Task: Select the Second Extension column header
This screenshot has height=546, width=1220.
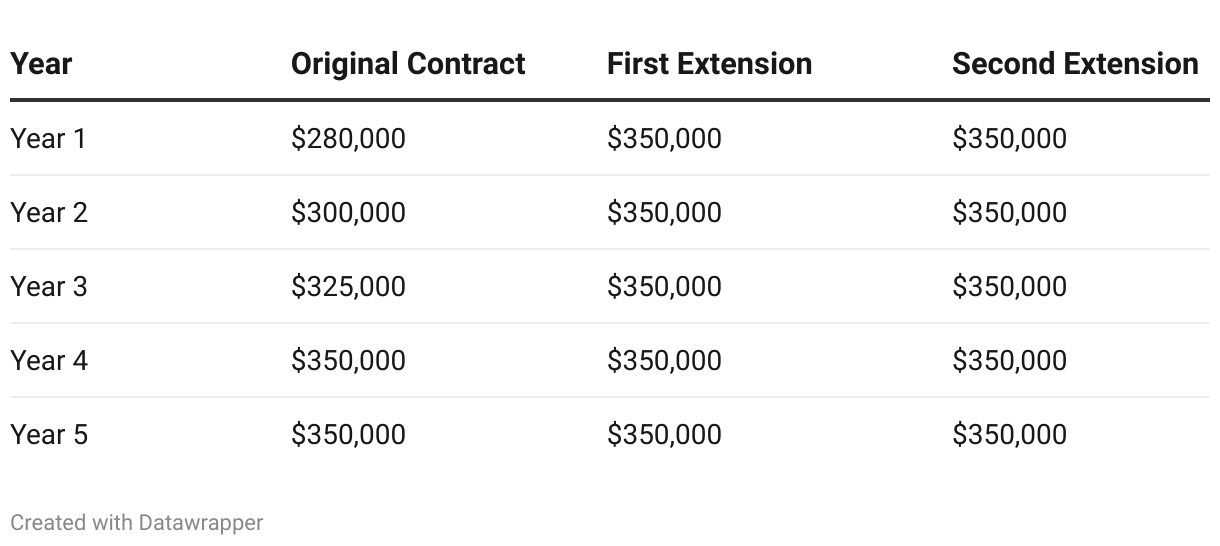Action: [x=1075, y=64]
